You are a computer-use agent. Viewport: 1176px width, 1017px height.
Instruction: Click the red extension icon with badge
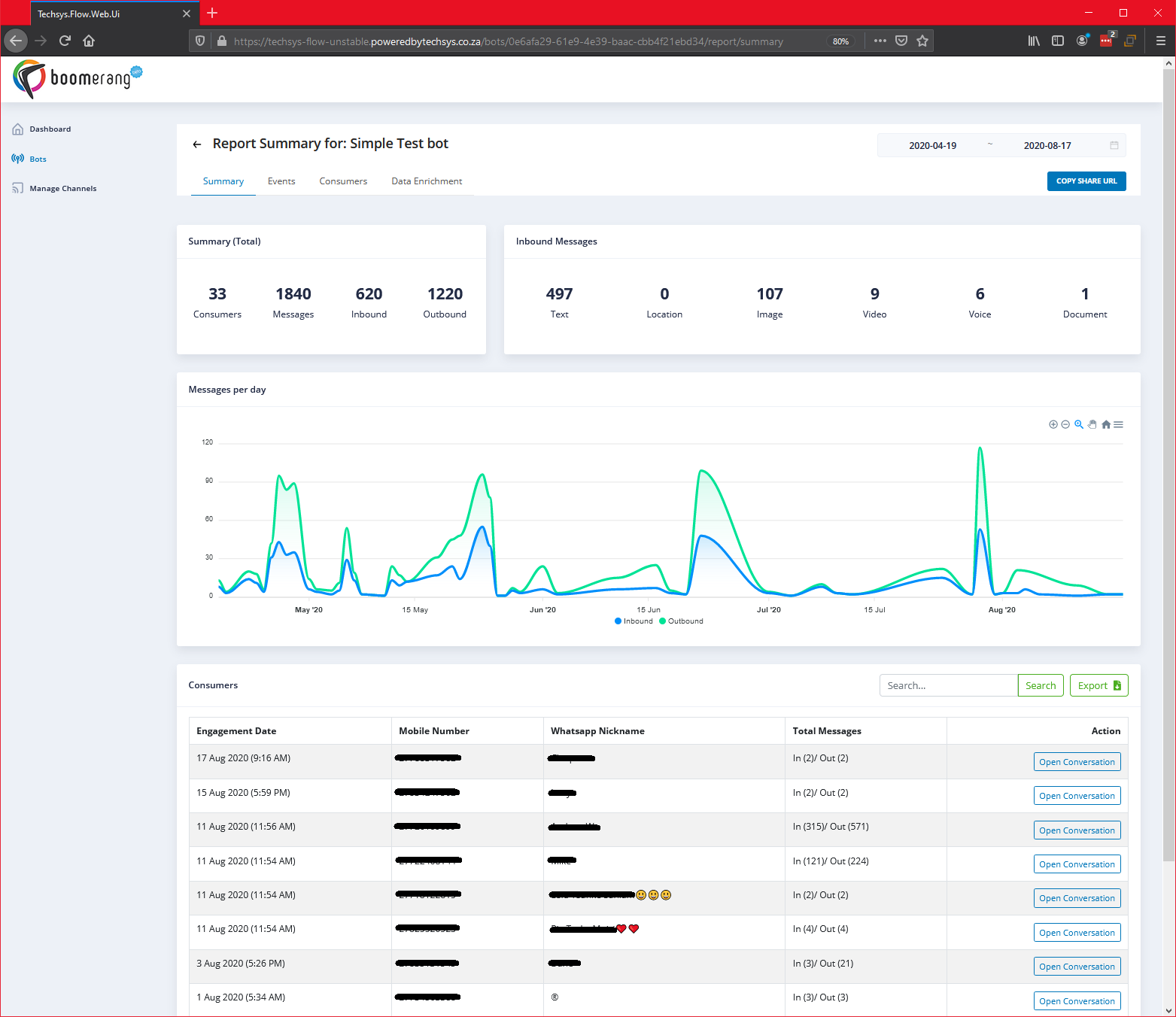pos(1107,41)
